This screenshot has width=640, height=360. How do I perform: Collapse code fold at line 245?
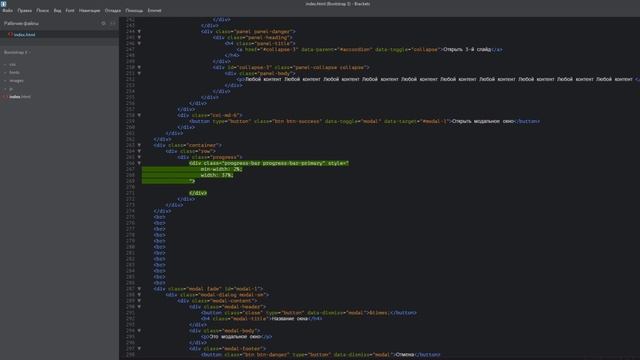click(x=139, y=38)
